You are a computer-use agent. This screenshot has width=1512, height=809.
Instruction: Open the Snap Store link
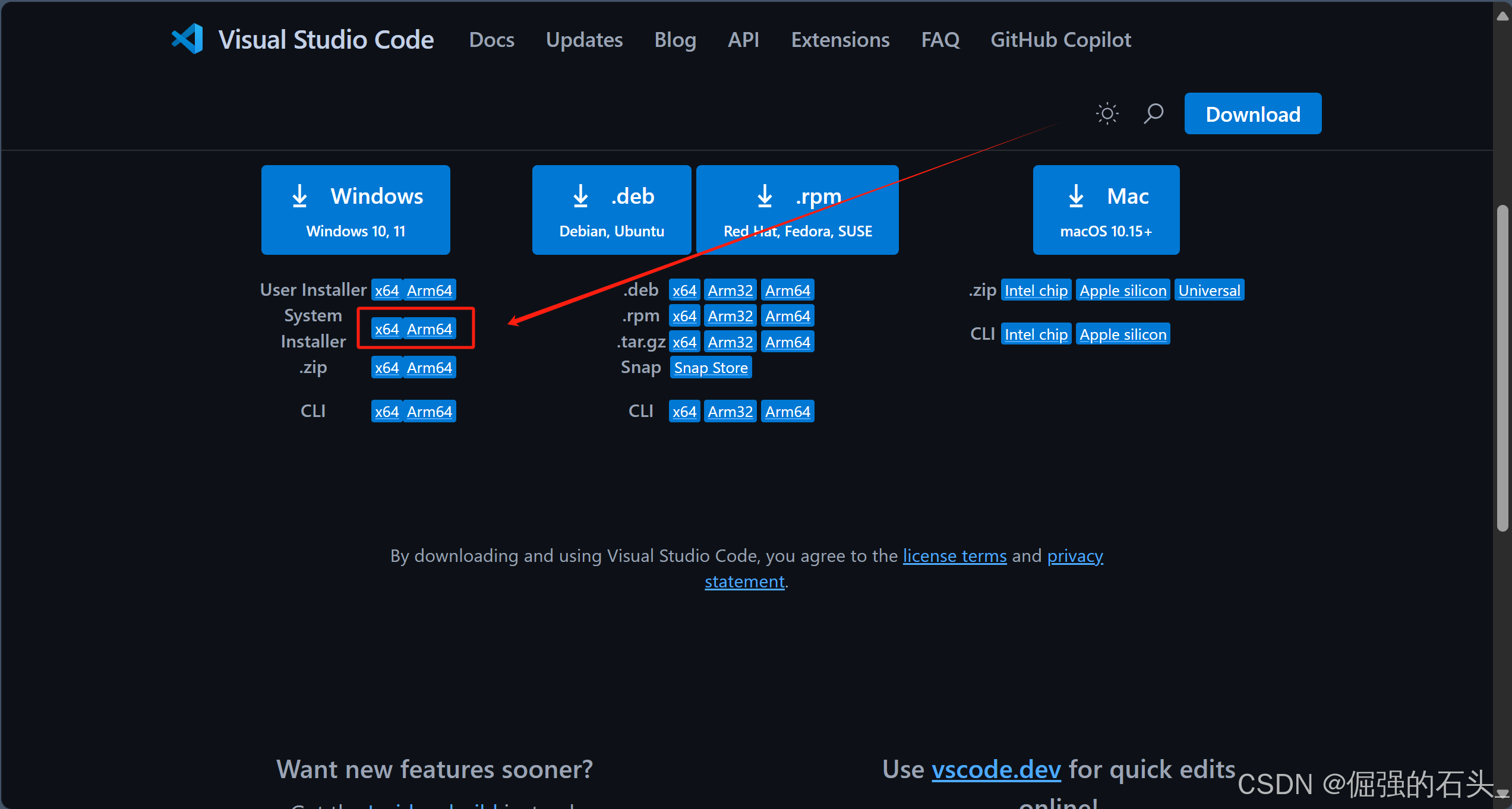click(x=711, y=368)
